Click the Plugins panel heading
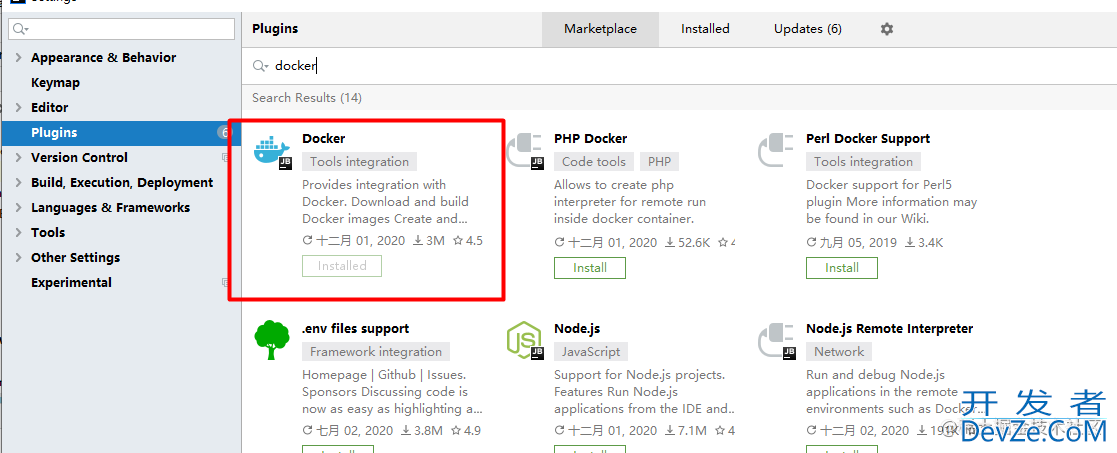 pyautogui.click(x=275, y=29)
